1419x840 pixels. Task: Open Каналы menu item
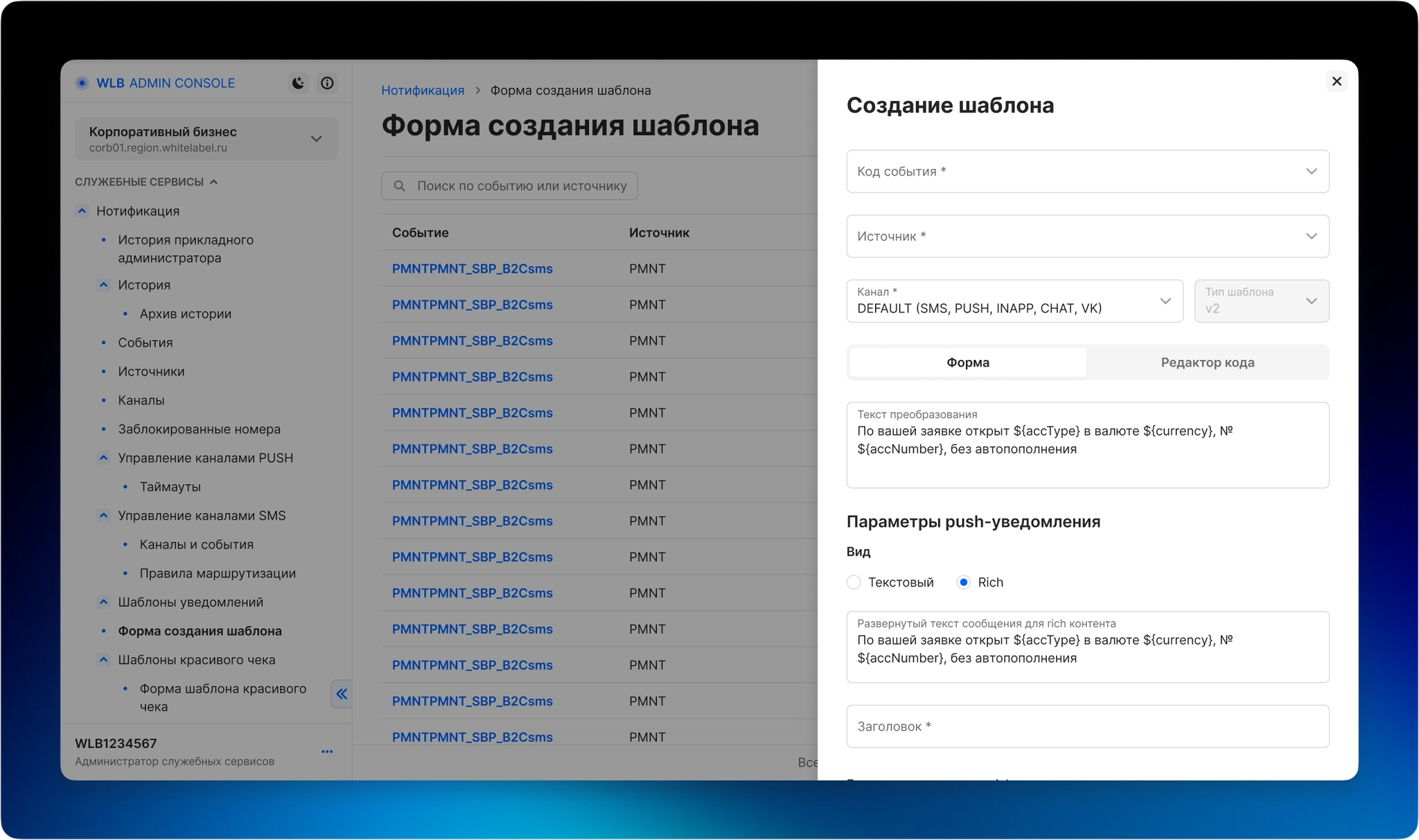point(141,400)
